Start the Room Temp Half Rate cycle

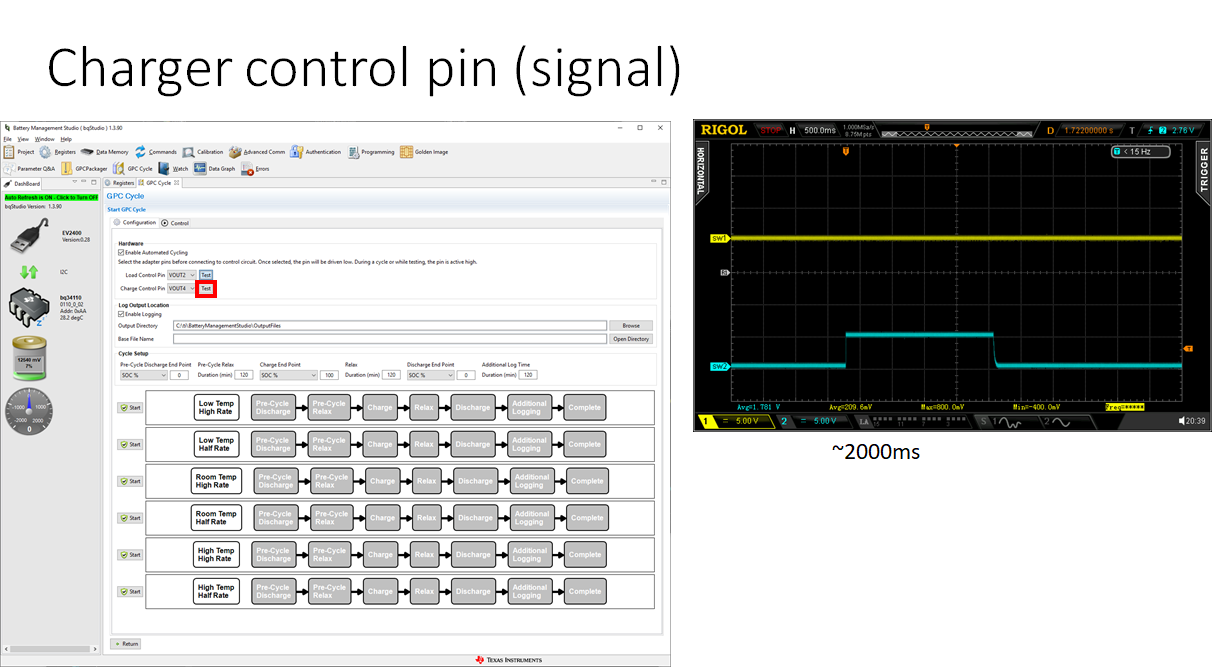(130, 518)
